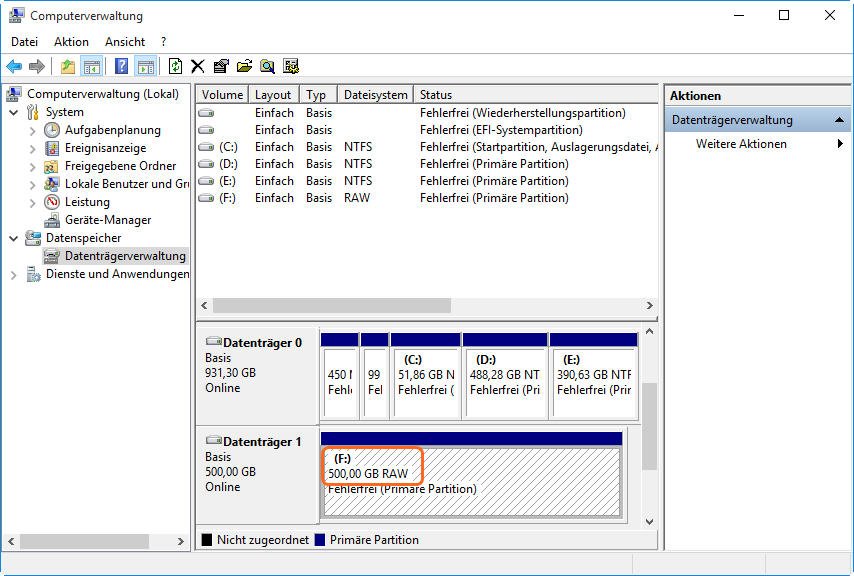
Task: Open the Aktion menu
Action: [71, 42]
